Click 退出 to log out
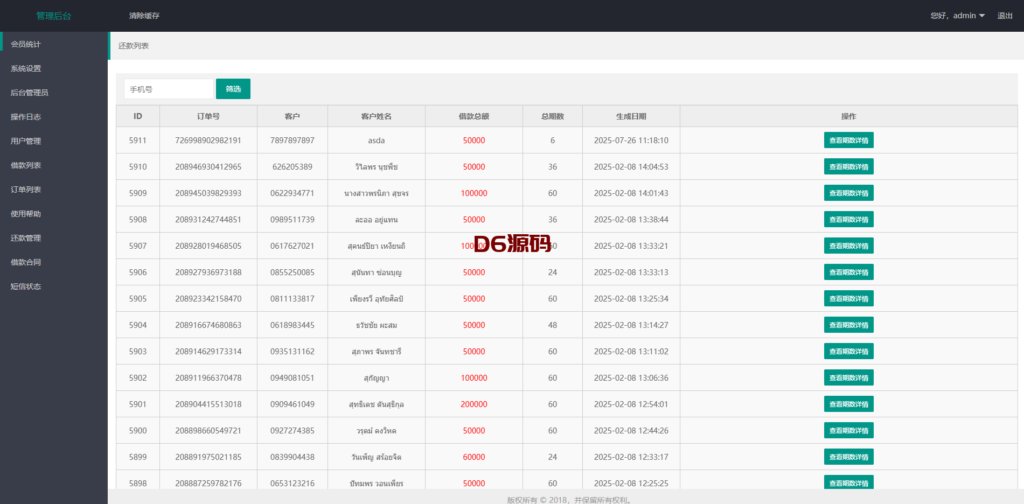 point(1005,16)
